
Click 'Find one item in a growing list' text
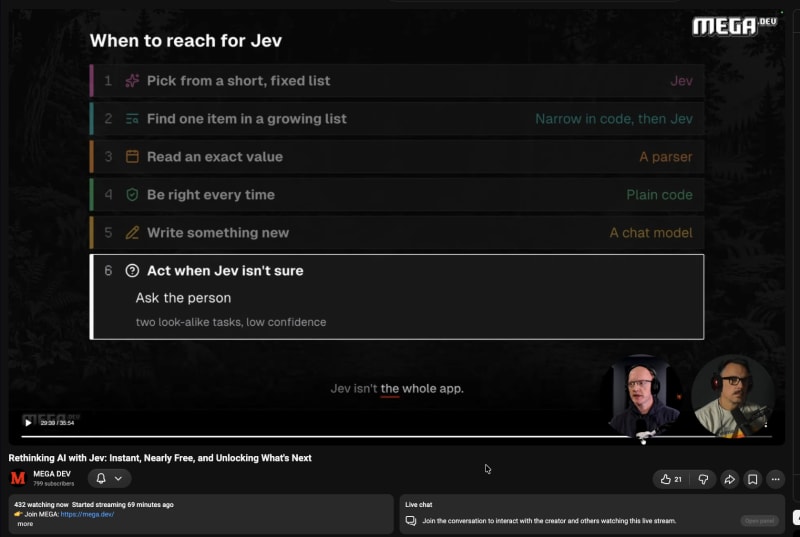click(x=247, y=119)
